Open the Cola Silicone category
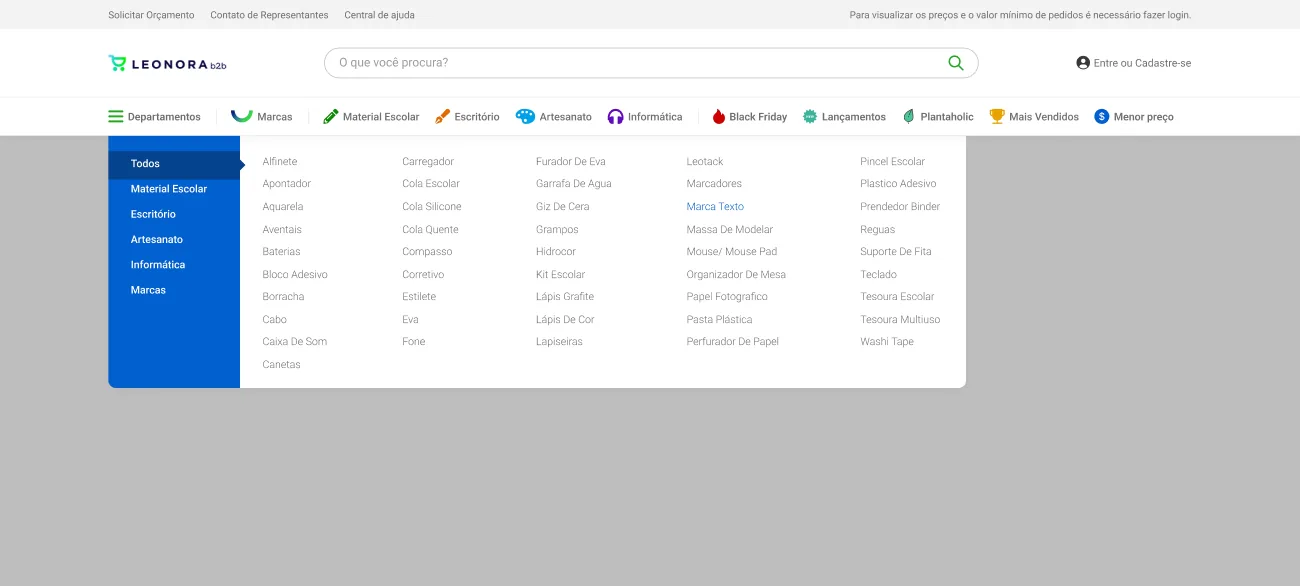1300x586 pixels. point(432,207)
